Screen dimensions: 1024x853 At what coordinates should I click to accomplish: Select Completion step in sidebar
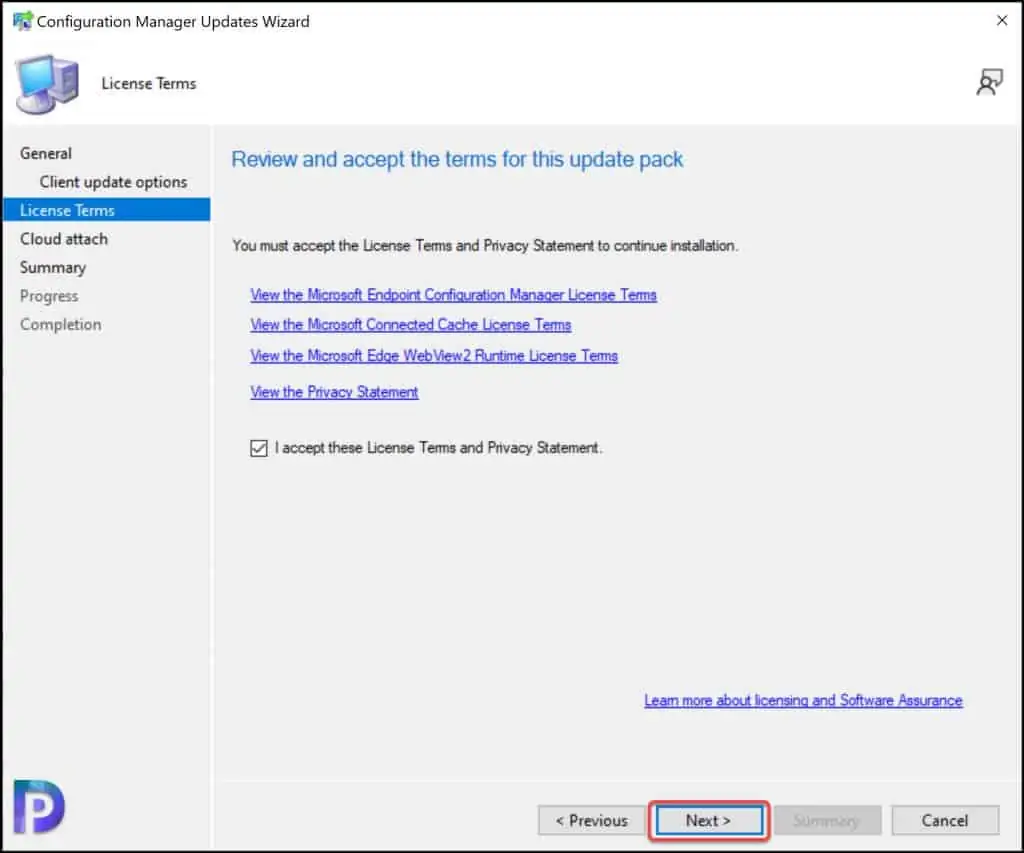(60, 325)
